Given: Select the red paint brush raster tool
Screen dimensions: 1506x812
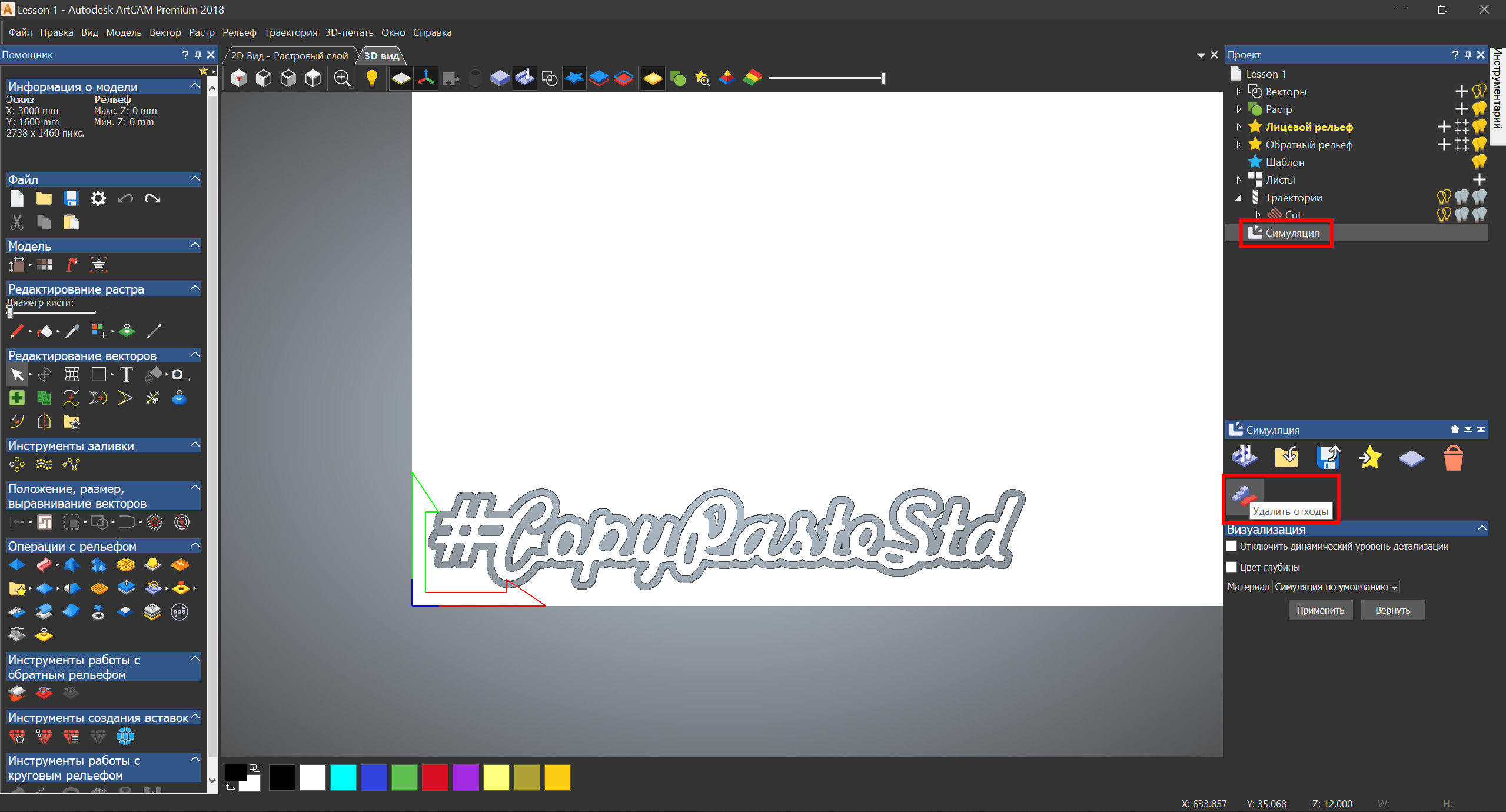Looking at the screenshot, I should (16, 331).
